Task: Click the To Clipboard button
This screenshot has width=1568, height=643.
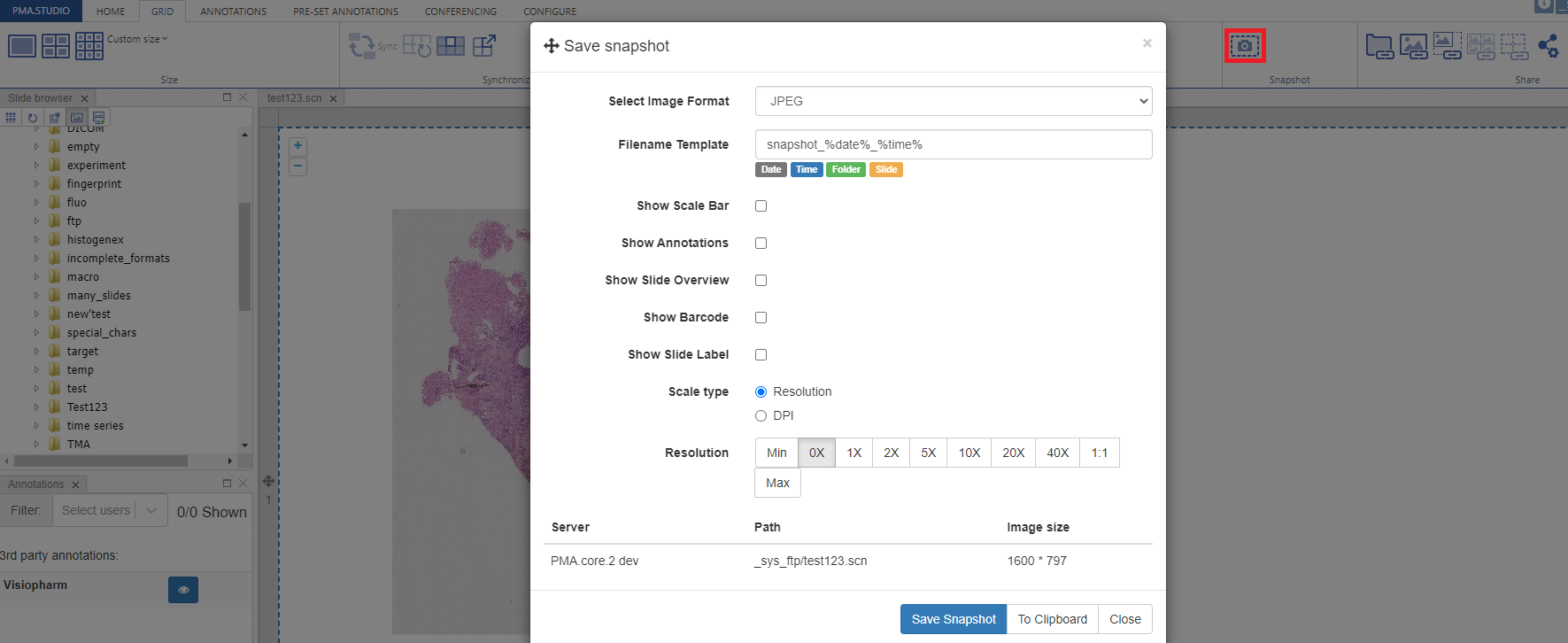Action: point(1052,619)
